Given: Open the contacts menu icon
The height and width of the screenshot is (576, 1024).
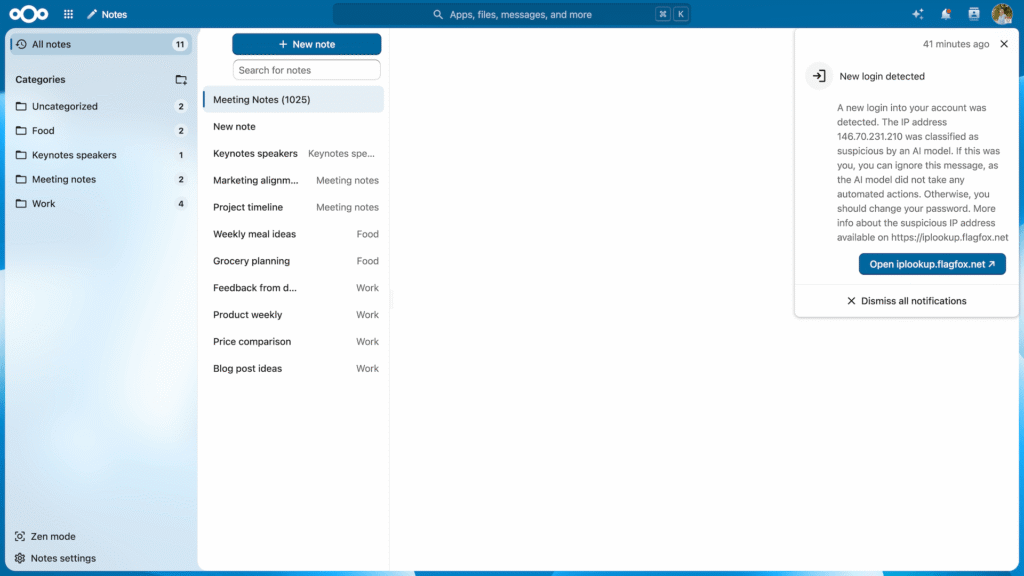Looking at the screenshot, I should (974, 14).
